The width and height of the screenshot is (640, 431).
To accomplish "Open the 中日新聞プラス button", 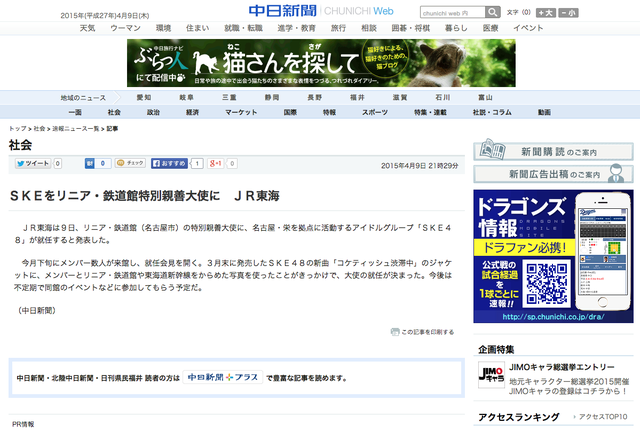I will (x=222, y=377).
